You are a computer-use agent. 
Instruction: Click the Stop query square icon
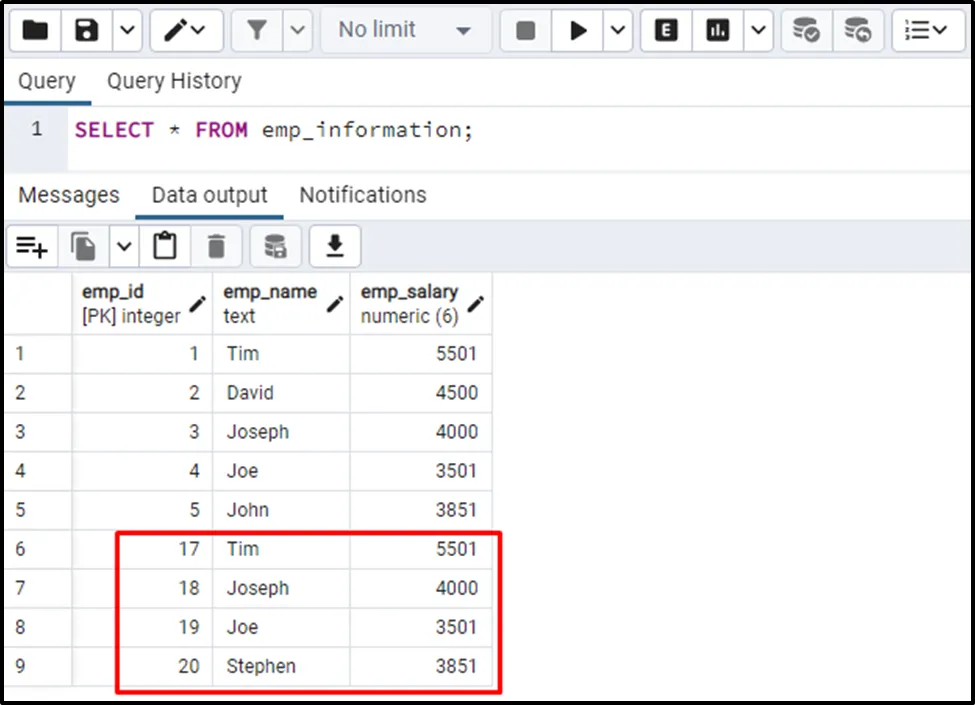click(526, 31)
